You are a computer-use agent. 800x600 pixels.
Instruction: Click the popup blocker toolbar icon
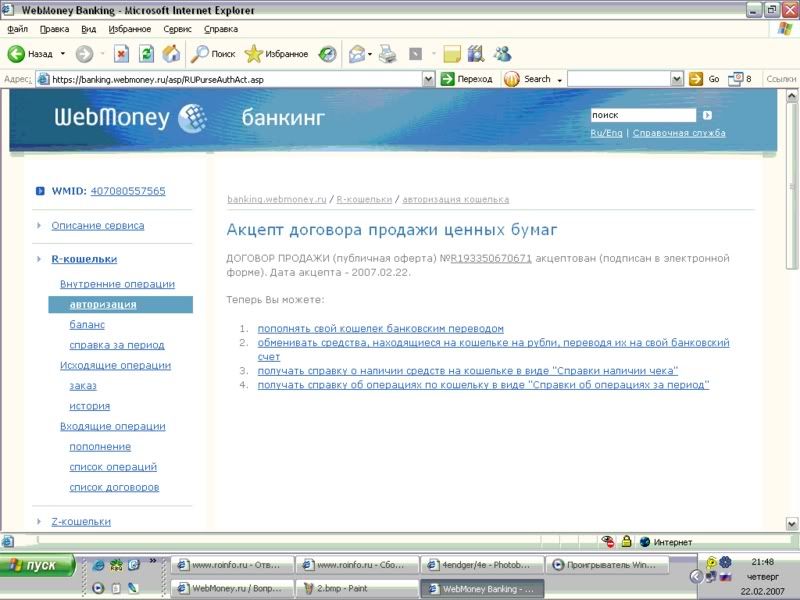tap(736, 79)
